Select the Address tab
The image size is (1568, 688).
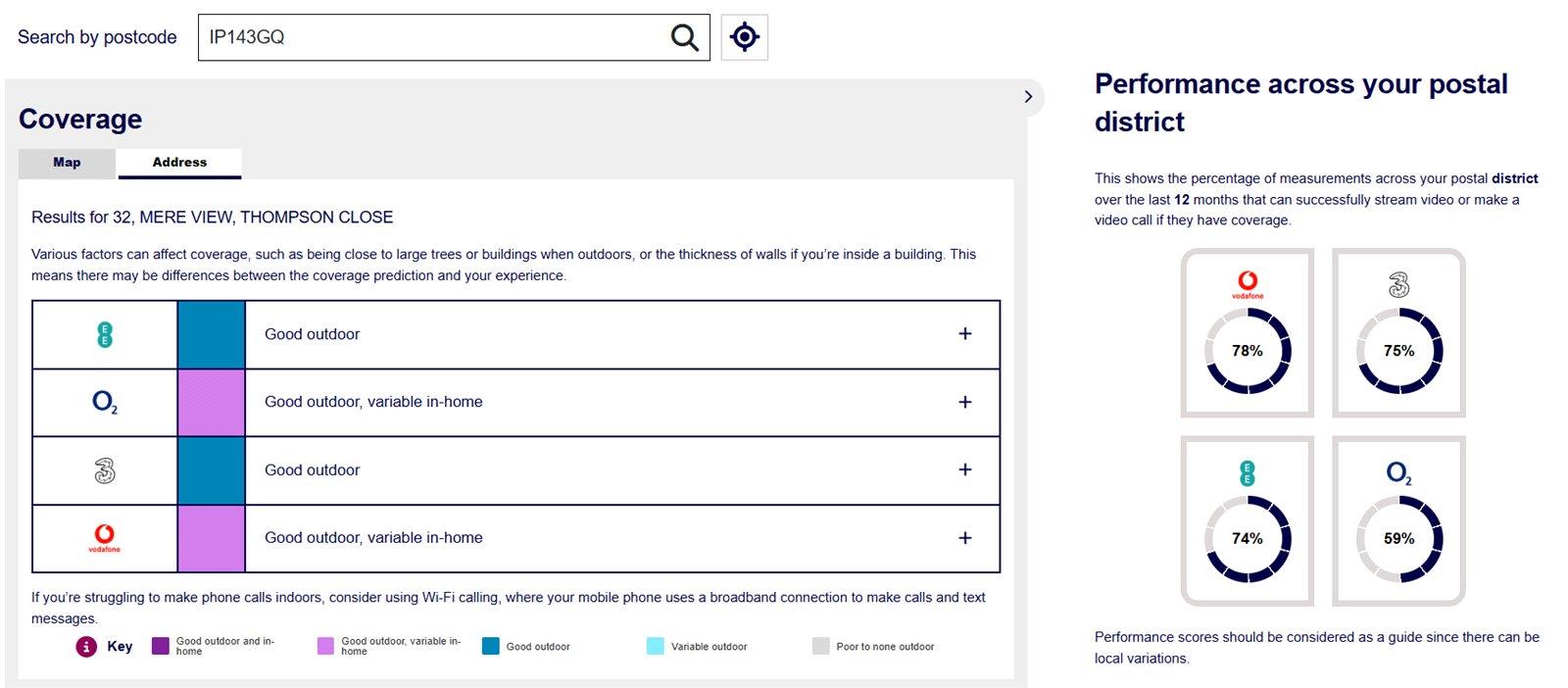click(x=179, y=163)
